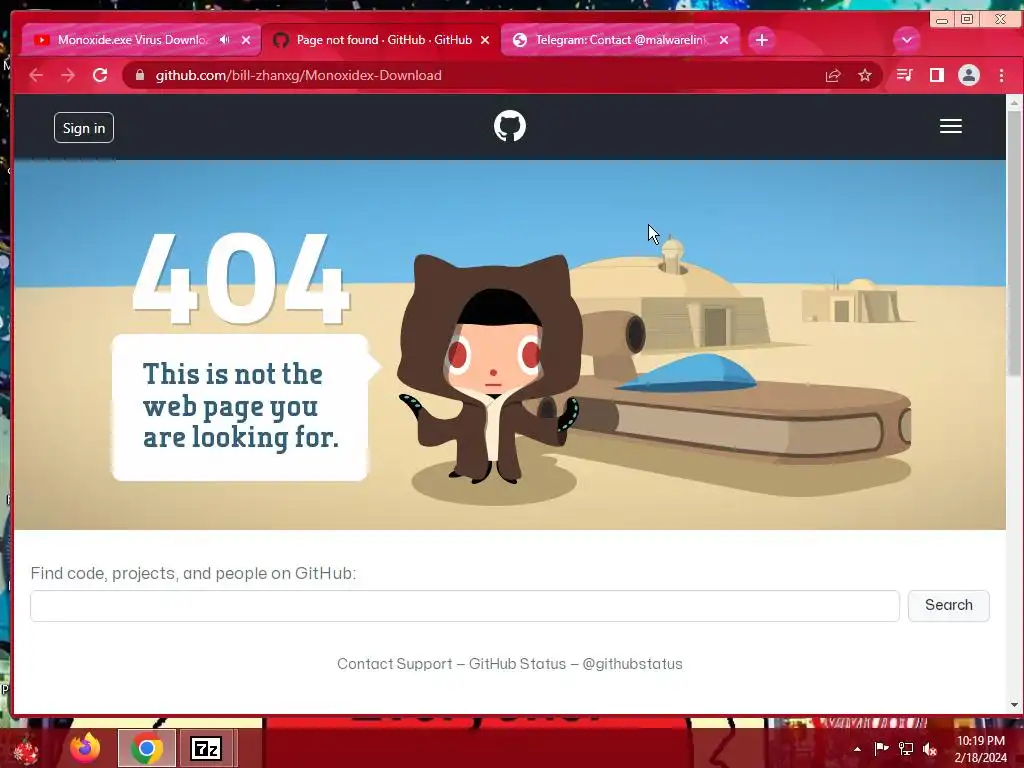Open Firefox from taskbar
Image resolution: width=1024 pixels, height=768 pixels.
(x=86, y=748)
